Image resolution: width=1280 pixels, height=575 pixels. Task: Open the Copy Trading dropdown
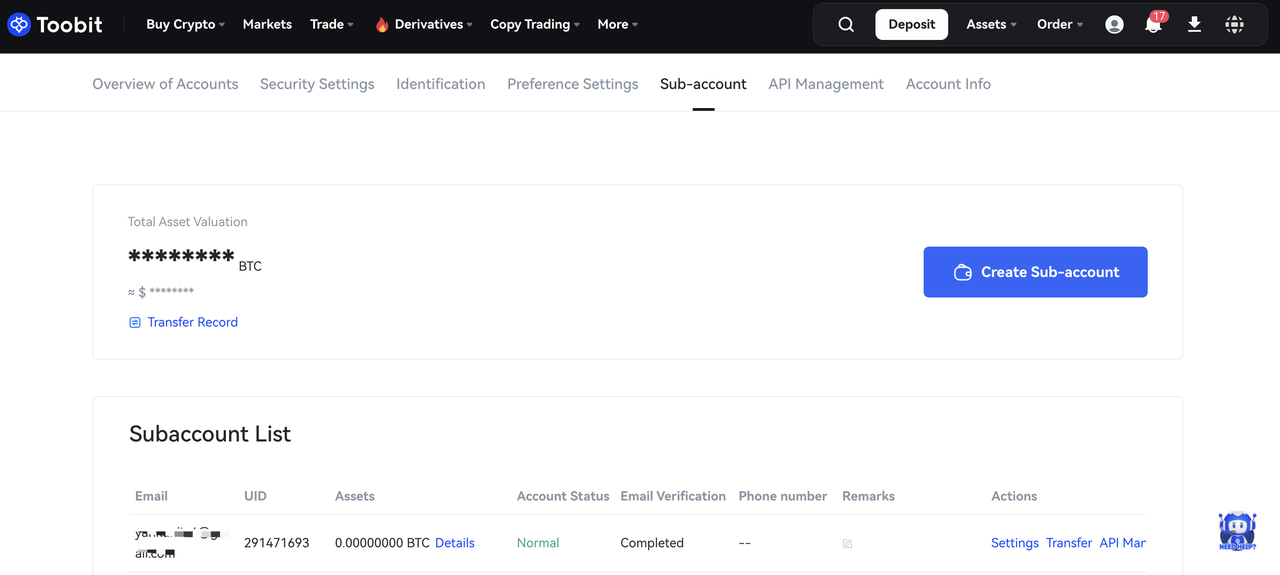(535, 25)
